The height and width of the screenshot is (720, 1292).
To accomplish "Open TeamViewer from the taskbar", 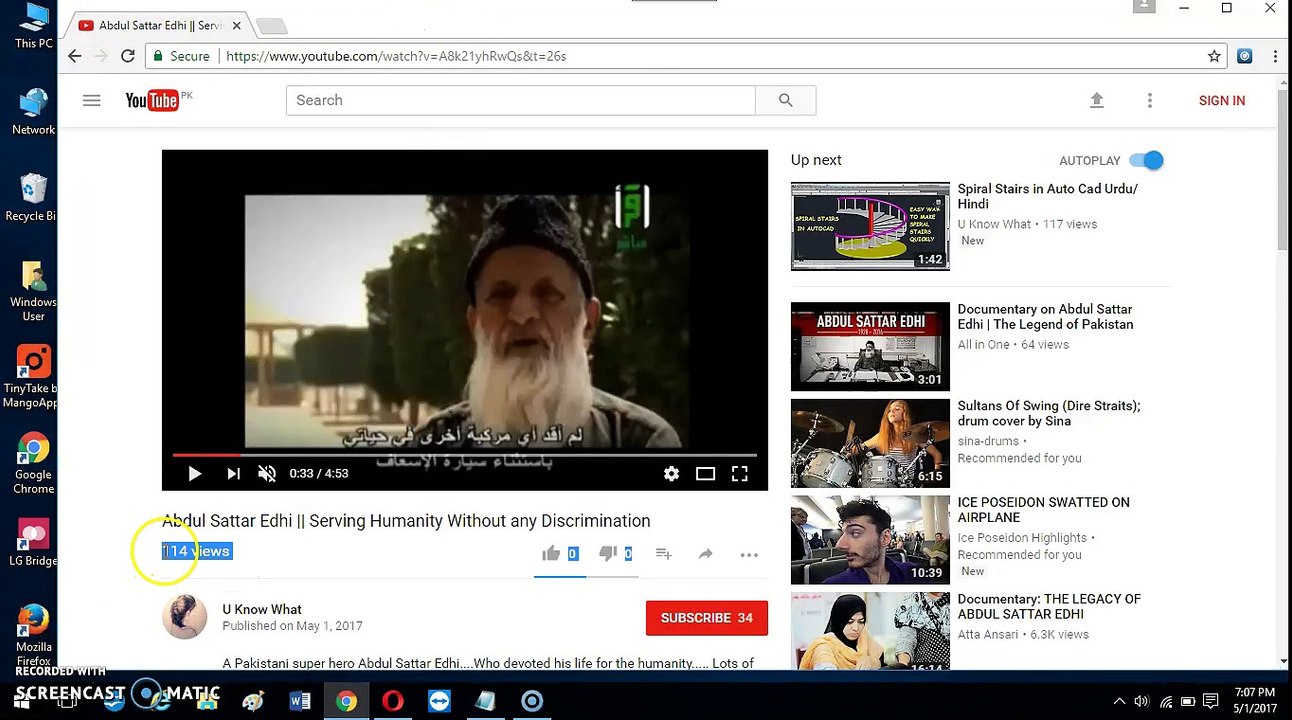I will [x=439, y=701].
